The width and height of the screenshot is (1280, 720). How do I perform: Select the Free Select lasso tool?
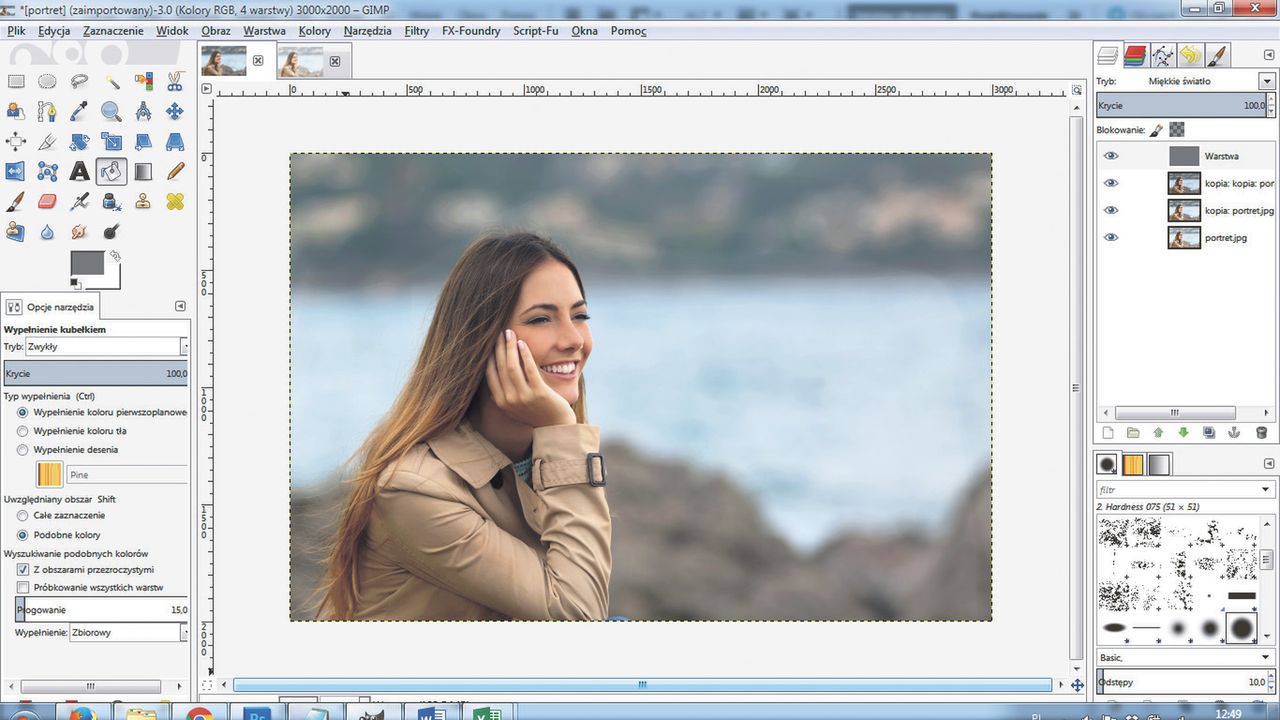click(x=80, y=82)
